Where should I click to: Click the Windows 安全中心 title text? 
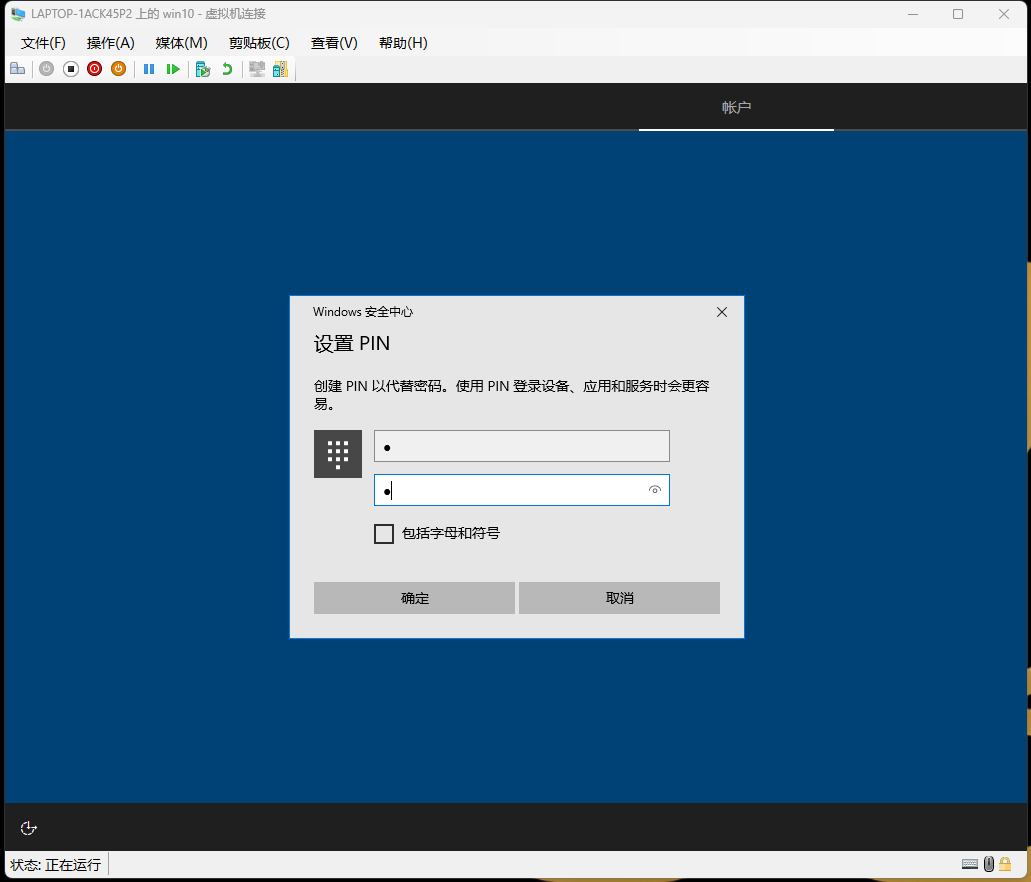tap(363, 312)
